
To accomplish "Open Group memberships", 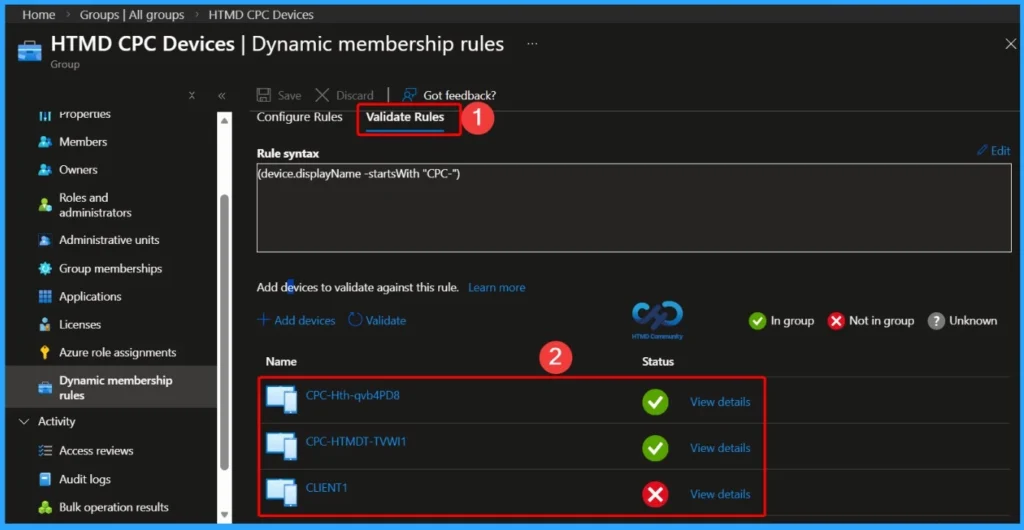I will point(110,268).
